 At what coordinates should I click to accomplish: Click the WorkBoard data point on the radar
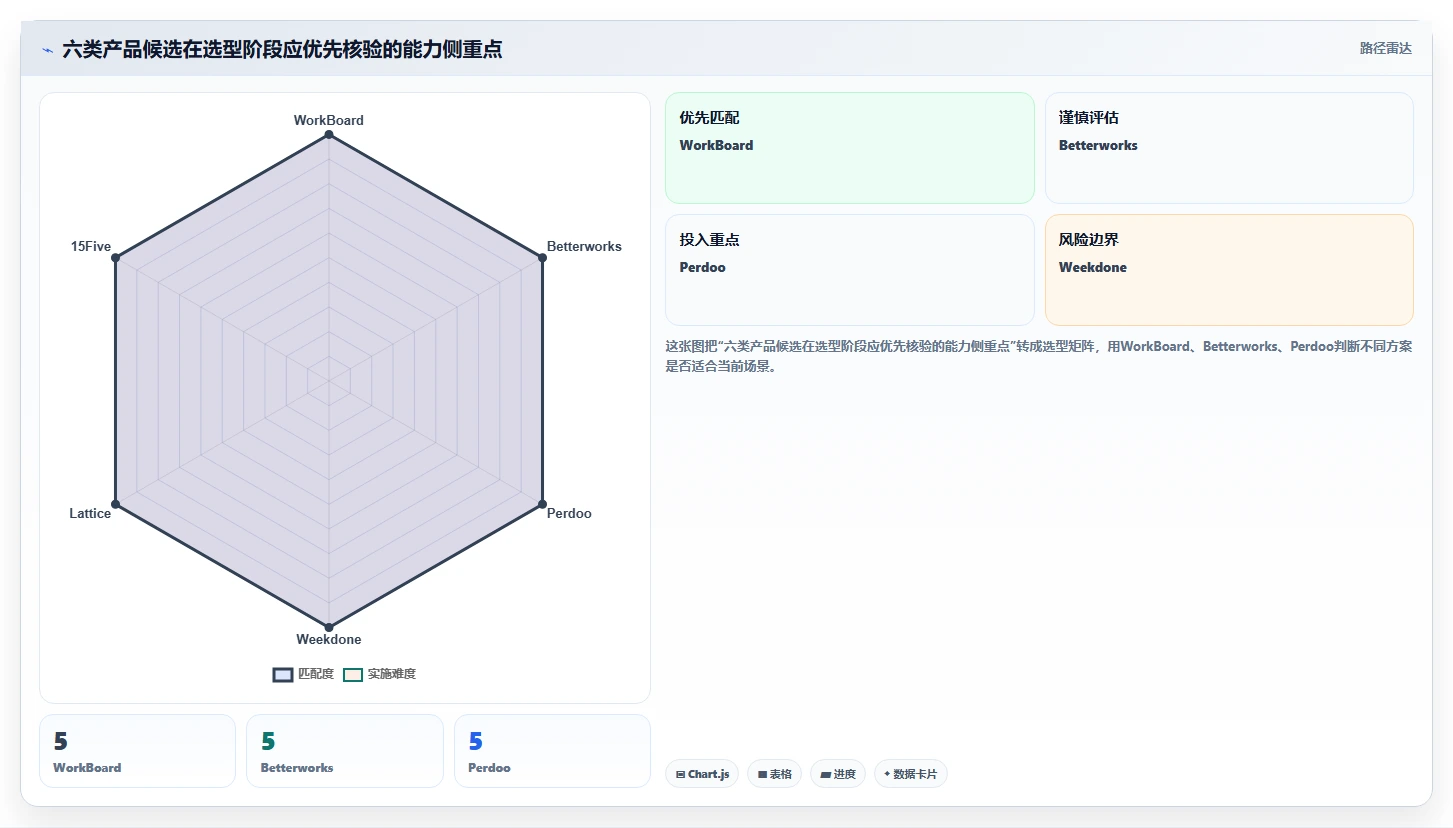pyautogui.click(x=329, y=134)
